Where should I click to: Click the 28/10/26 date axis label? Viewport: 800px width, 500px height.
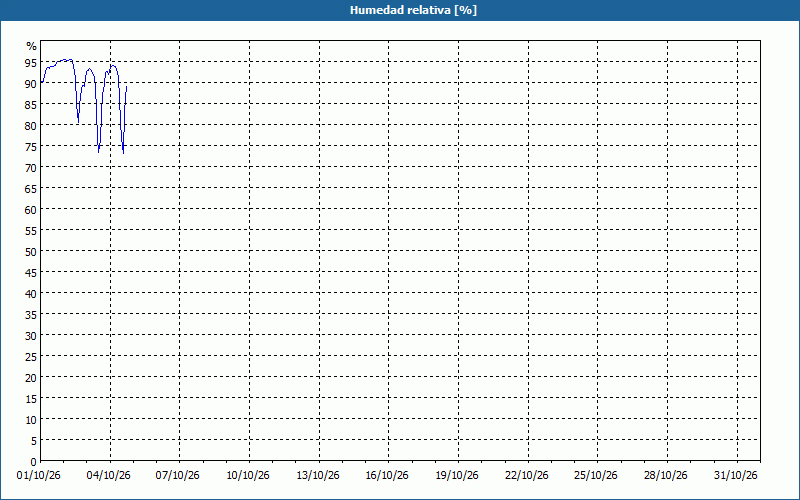pyautogui.click(x=666, y=476)
